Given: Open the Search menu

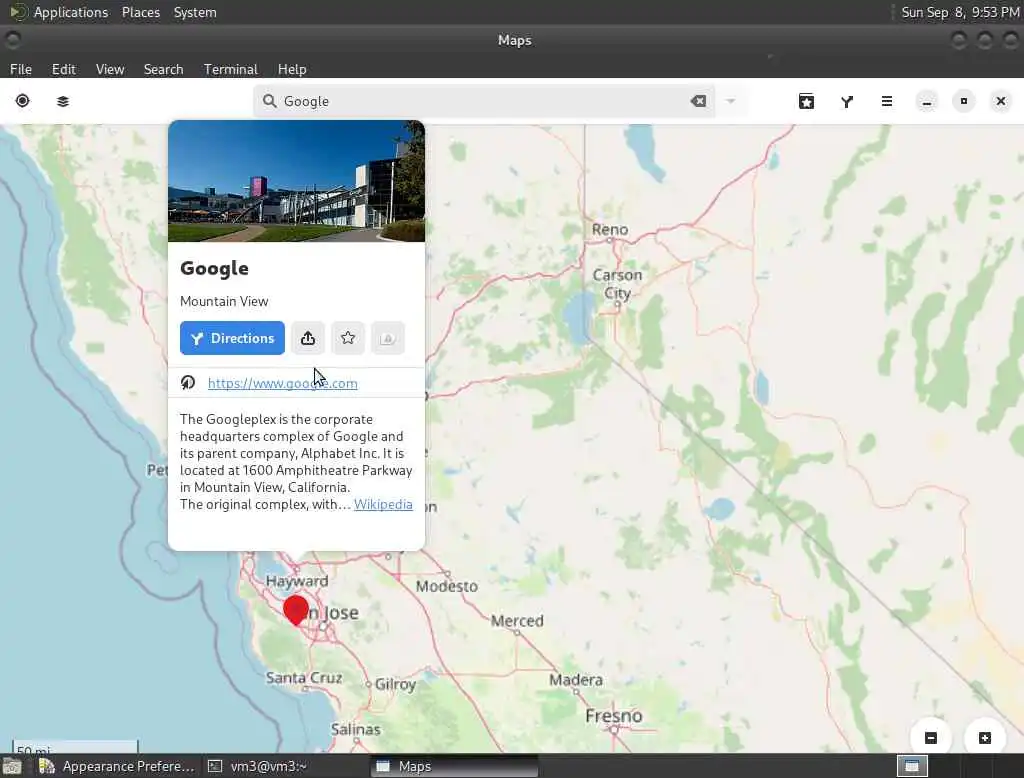Looking at the screenshot, I should (x=163, y=69).
